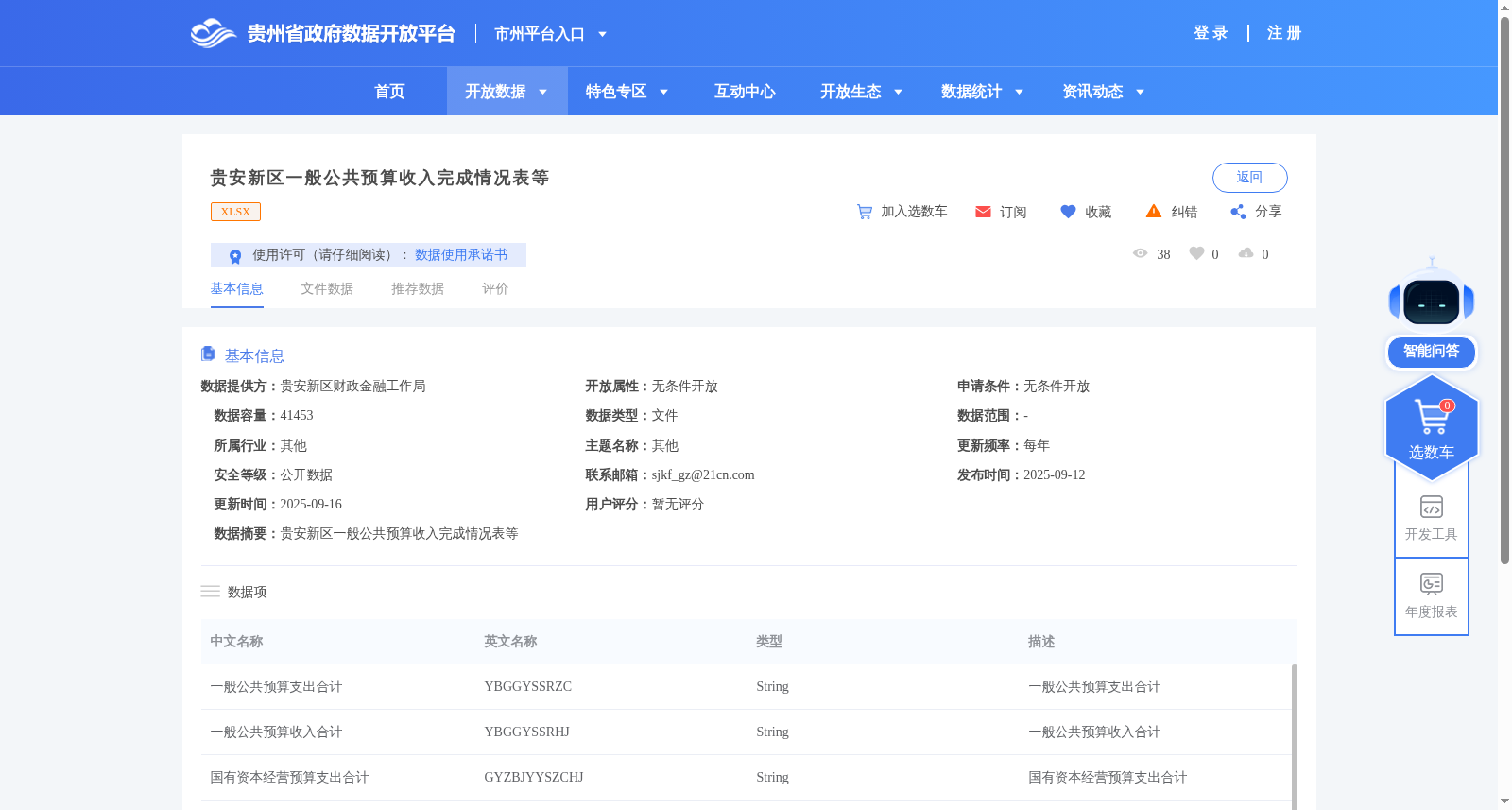Click the 英文名称 column header
The image size is (1512, 810).
coord(510,642)
